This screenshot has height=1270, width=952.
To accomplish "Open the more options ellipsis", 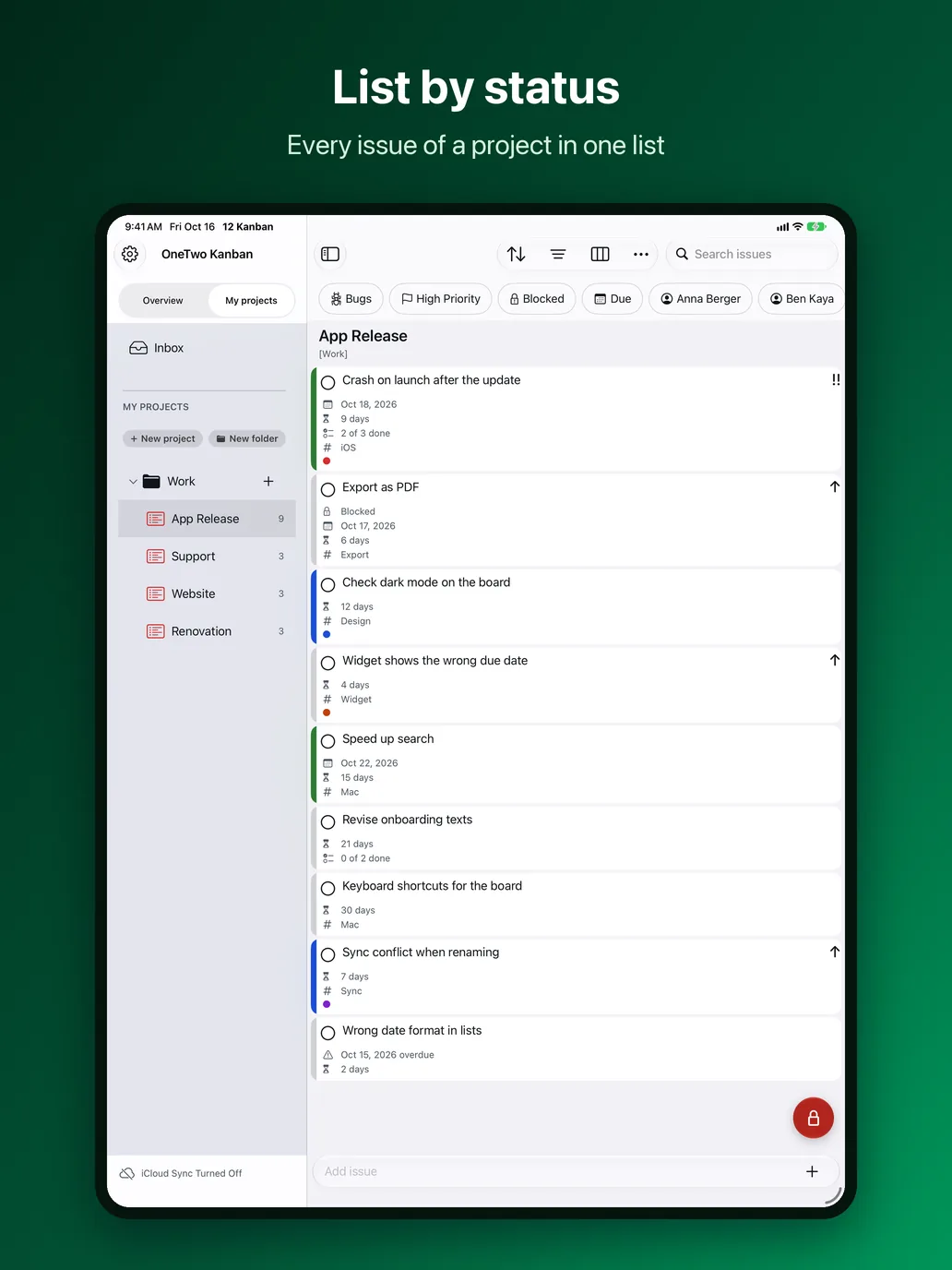I will coord(641,254).
